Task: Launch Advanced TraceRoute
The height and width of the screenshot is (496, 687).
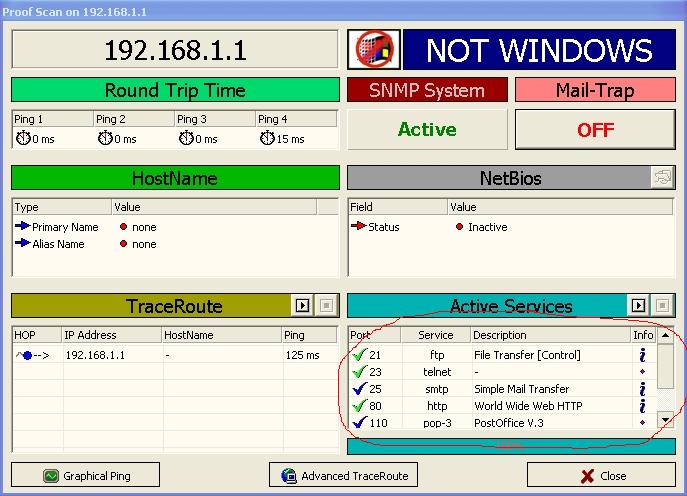Action: click(343, 475)
